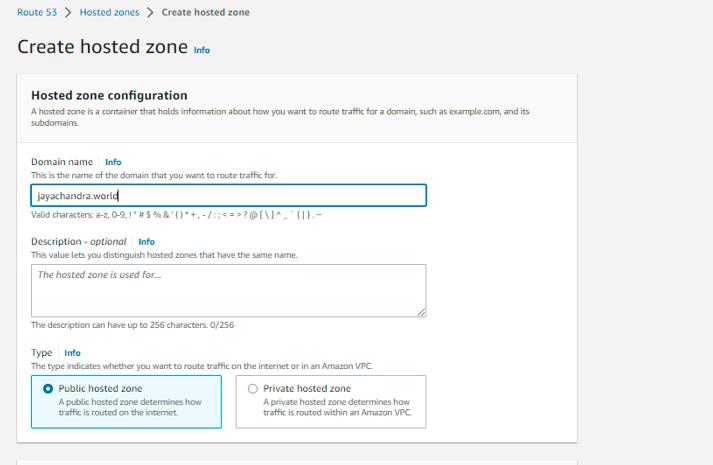Viewport: 713px width, 465px height.
Task: Click the Description textarea resize handle
Action: click(x=422, y=313)
